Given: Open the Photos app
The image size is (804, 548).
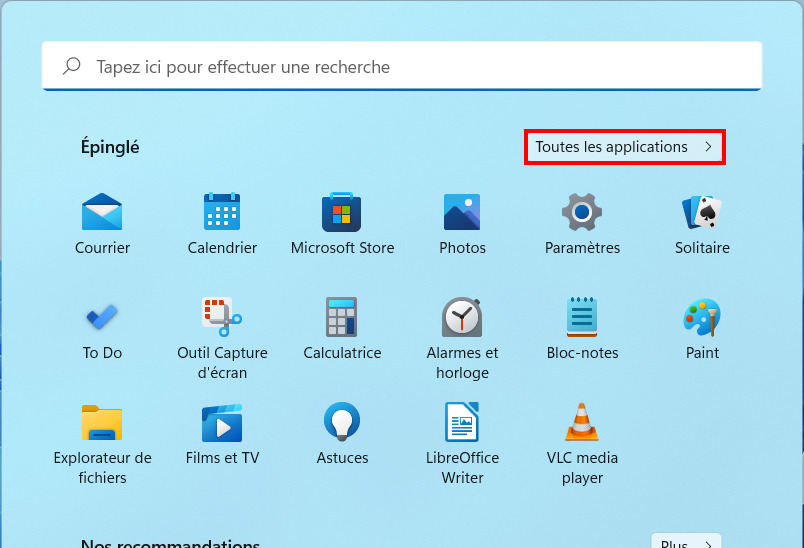Looking at the screenshot, I should (x=462, y=224).
